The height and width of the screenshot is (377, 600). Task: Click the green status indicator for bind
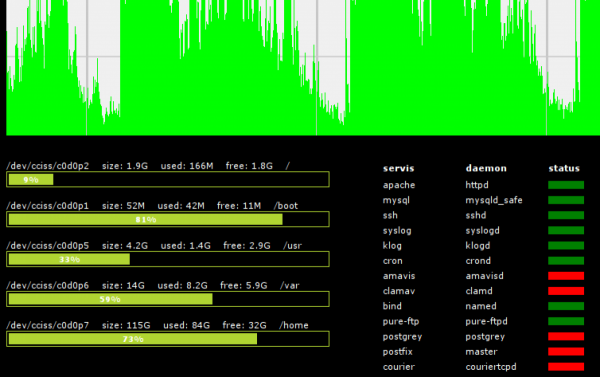click(566, 306)
